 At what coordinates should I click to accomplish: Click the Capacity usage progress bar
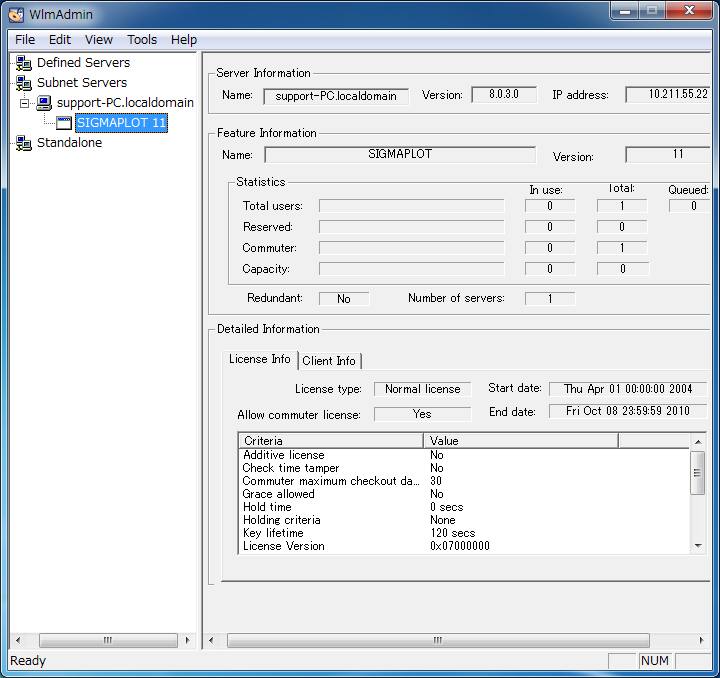point(412,269)
